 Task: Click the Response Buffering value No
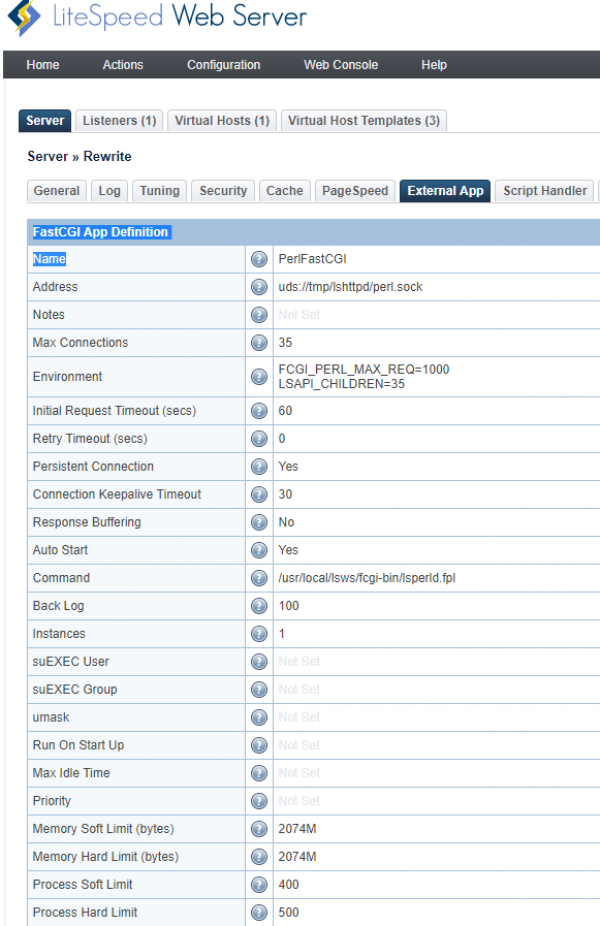[x=286, y=522]
